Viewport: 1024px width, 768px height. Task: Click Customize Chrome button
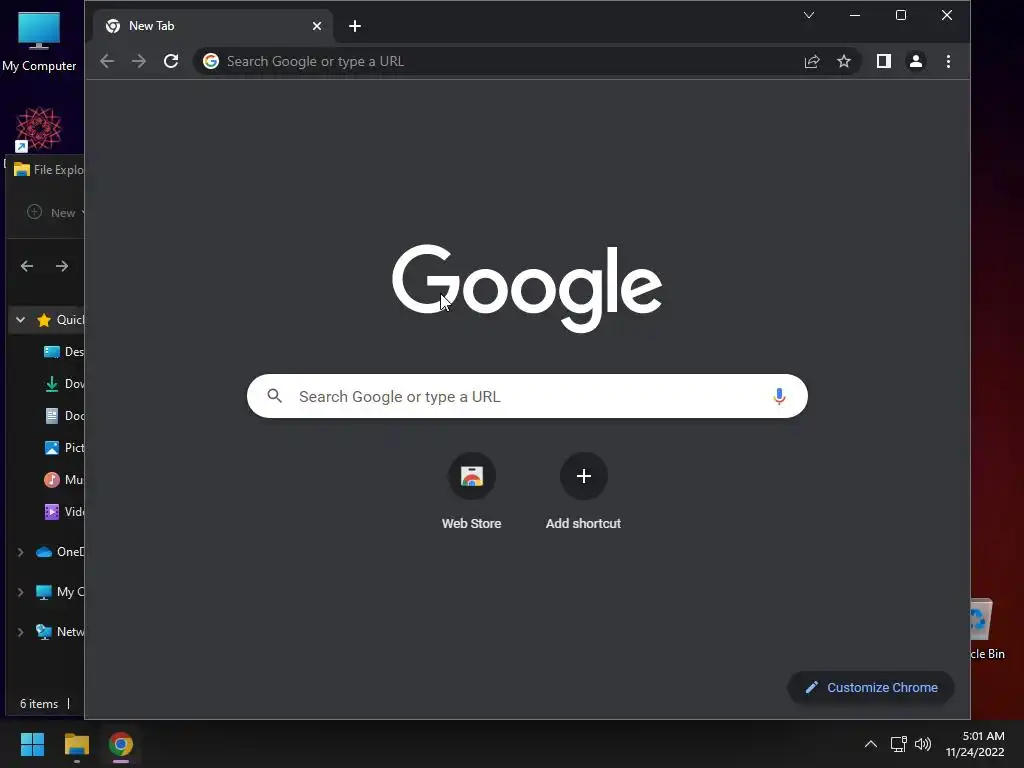pos(871,688)
